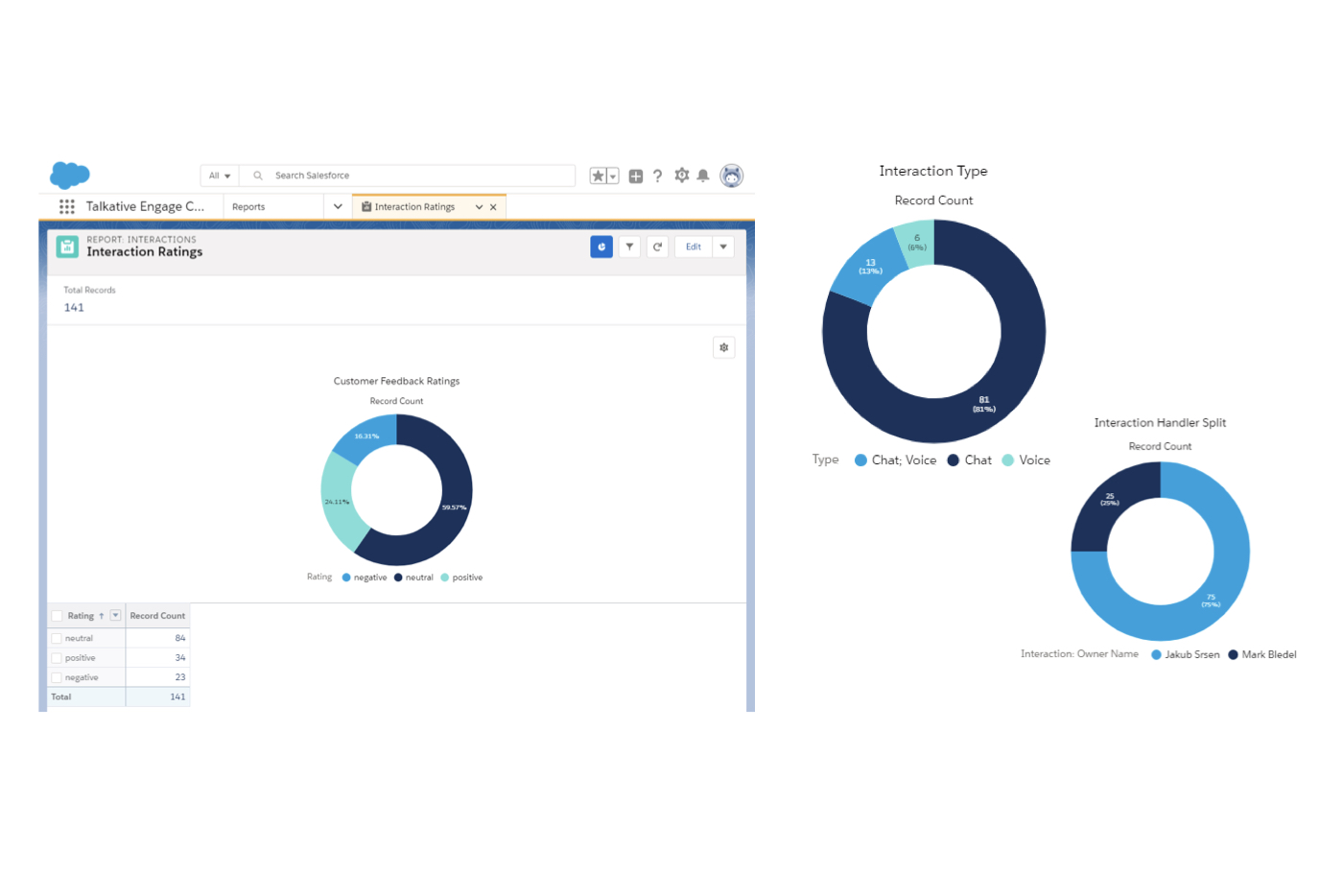Open chart properties gear icon
This screenshot has width=1343, height=896.
point(724,347)
